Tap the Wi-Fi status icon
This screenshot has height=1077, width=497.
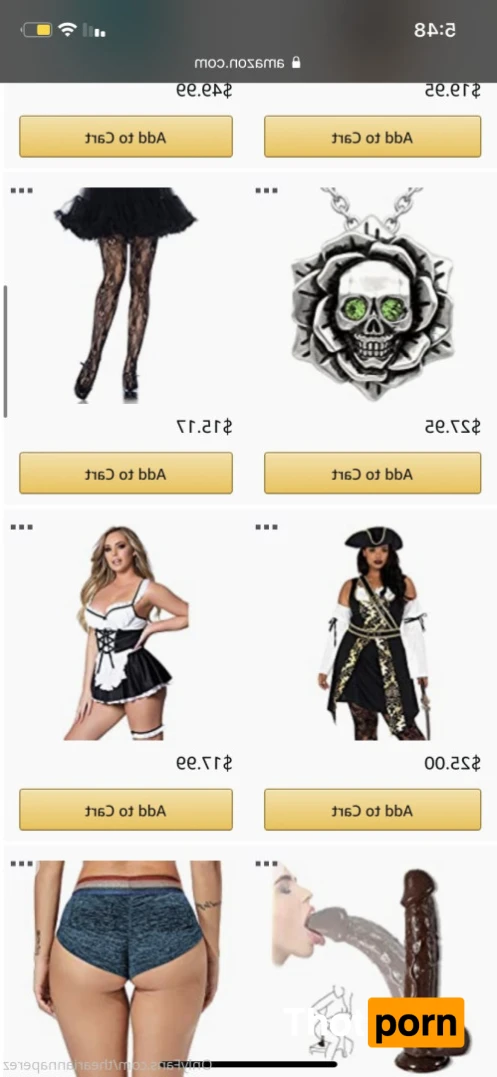point(67,30)
